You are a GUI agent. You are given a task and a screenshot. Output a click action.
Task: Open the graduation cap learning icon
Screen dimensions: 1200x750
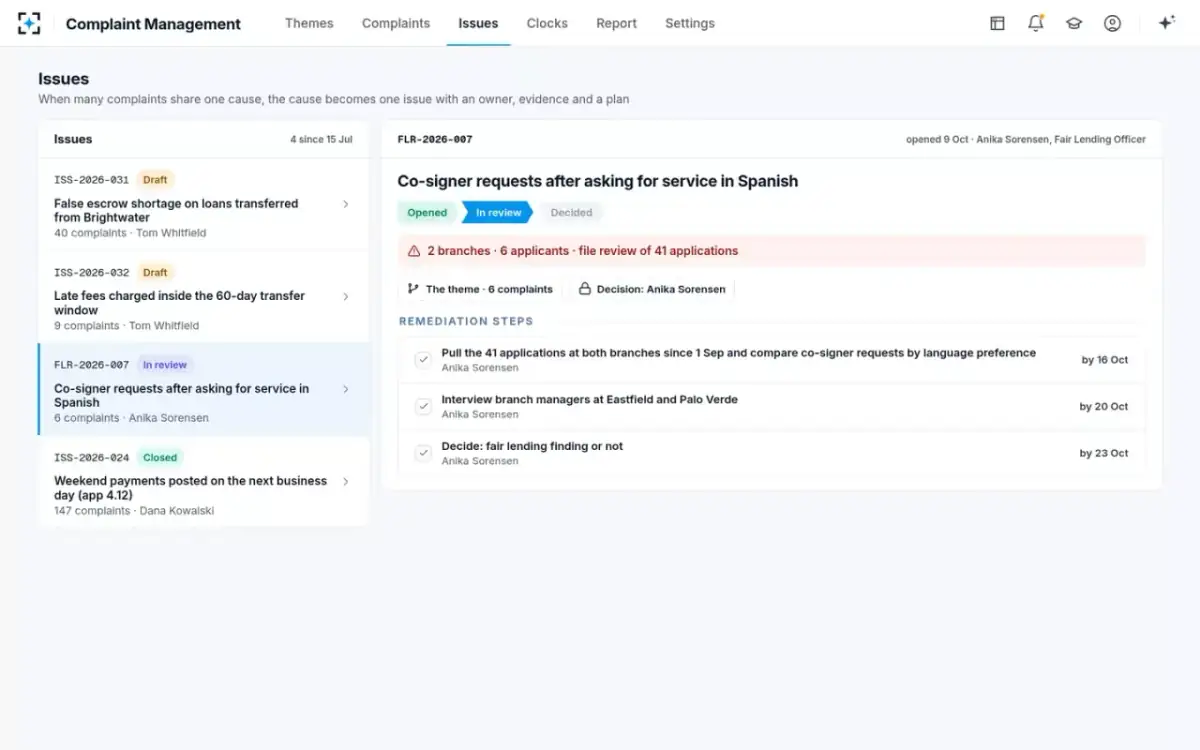[x=1074, y=23]
